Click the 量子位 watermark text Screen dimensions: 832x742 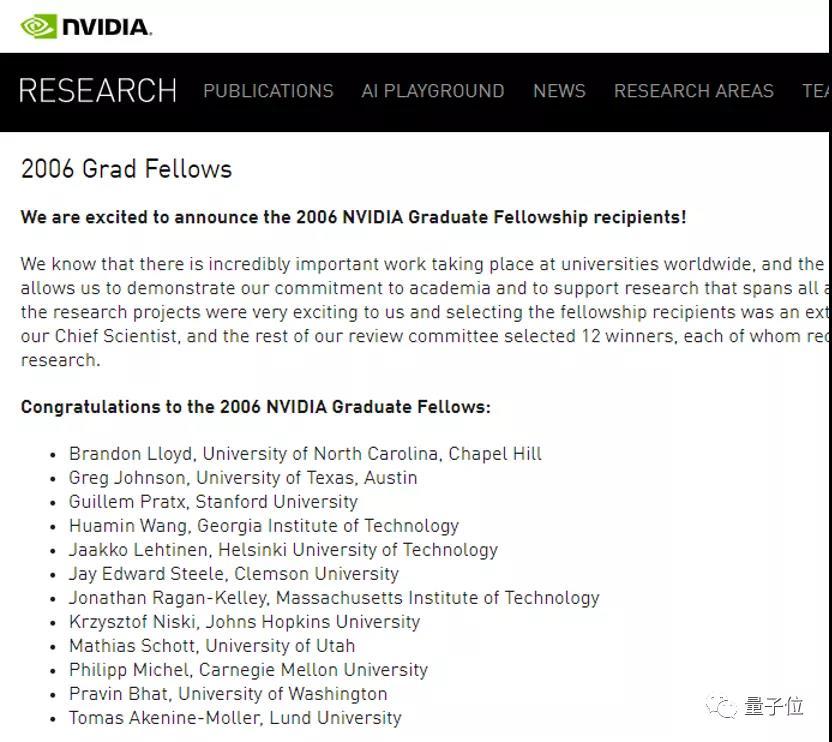[x=773, y=707]
